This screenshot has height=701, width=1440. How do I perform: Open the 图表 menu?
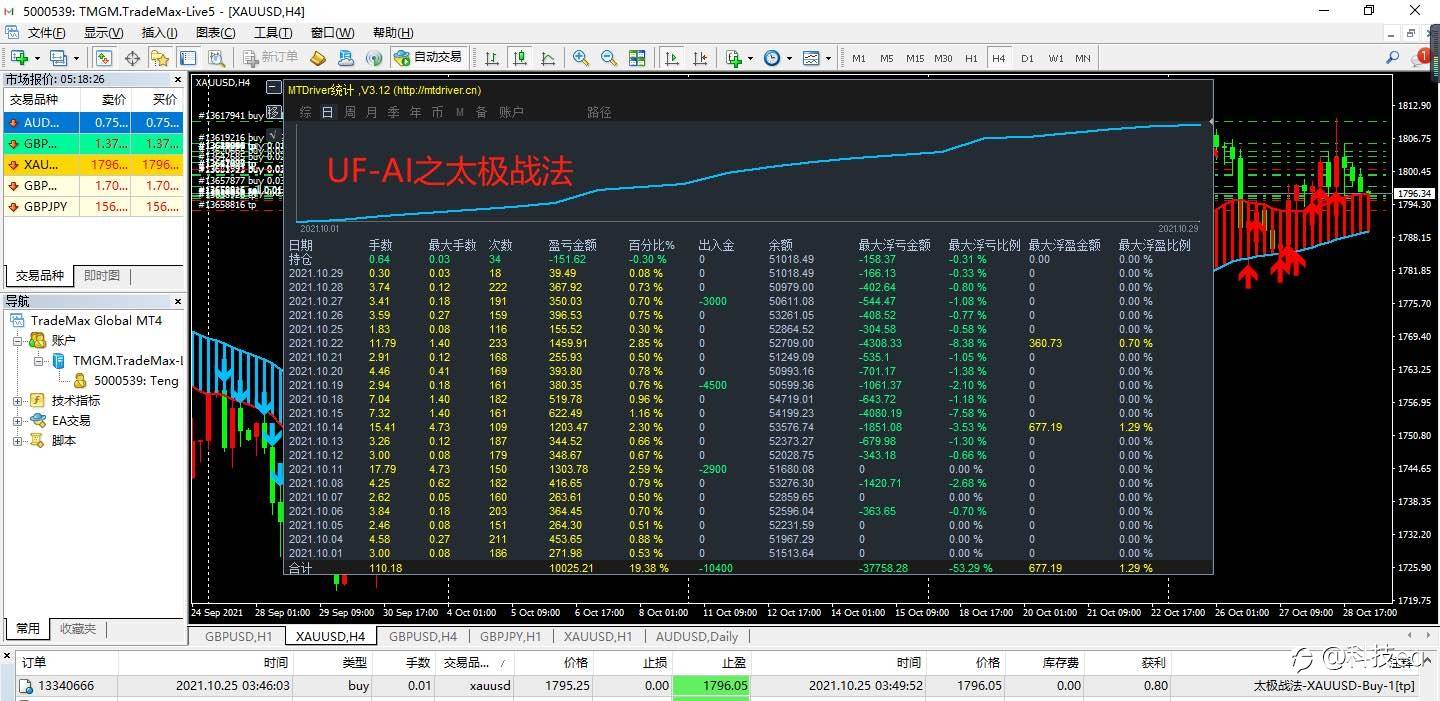coord(215,33)
